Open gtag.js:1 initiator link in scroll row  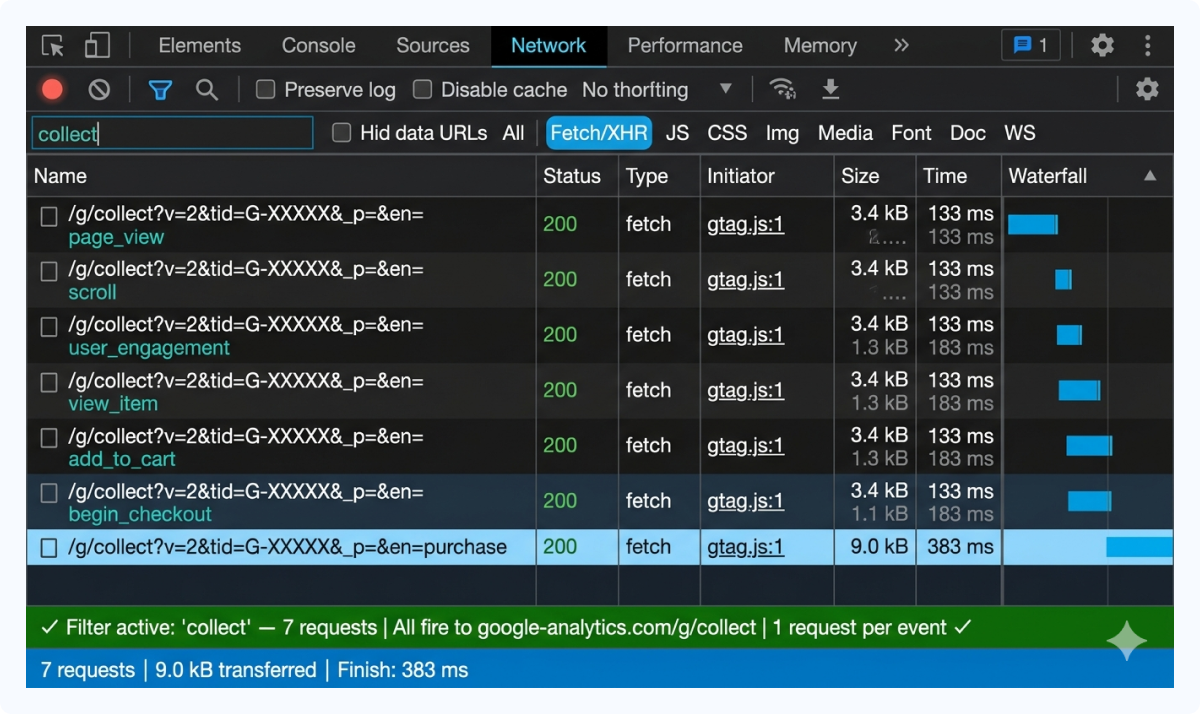tap(745, 279)
